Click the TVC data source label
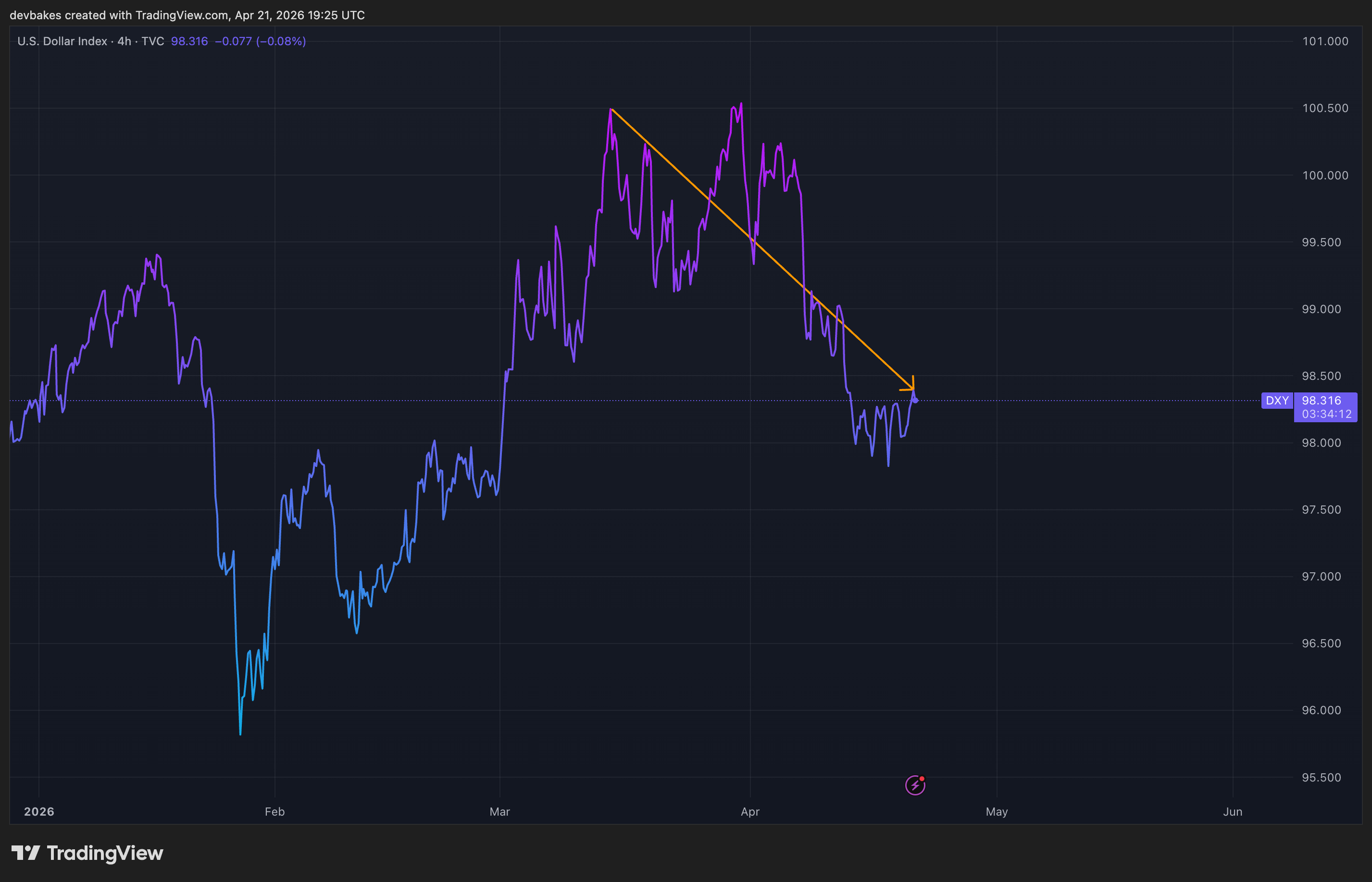The image size is (1372, 882). coord(152,41)
